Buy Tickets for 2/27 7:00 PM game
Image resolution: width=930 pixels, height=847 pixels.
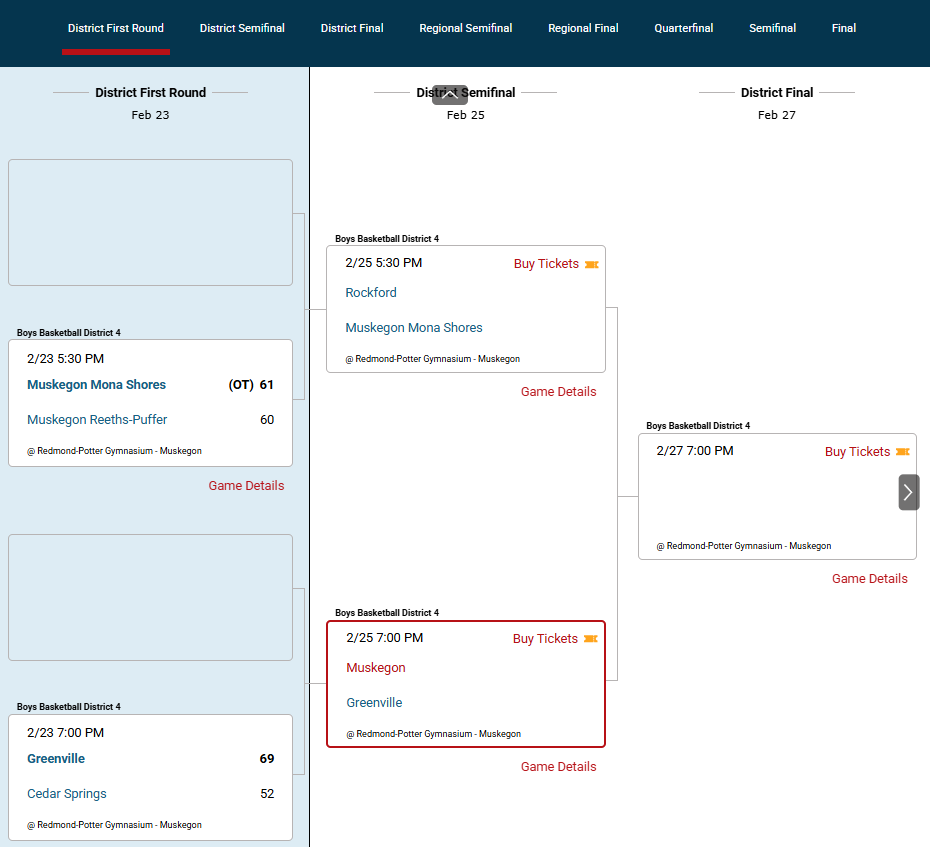[x=857, y=452]
